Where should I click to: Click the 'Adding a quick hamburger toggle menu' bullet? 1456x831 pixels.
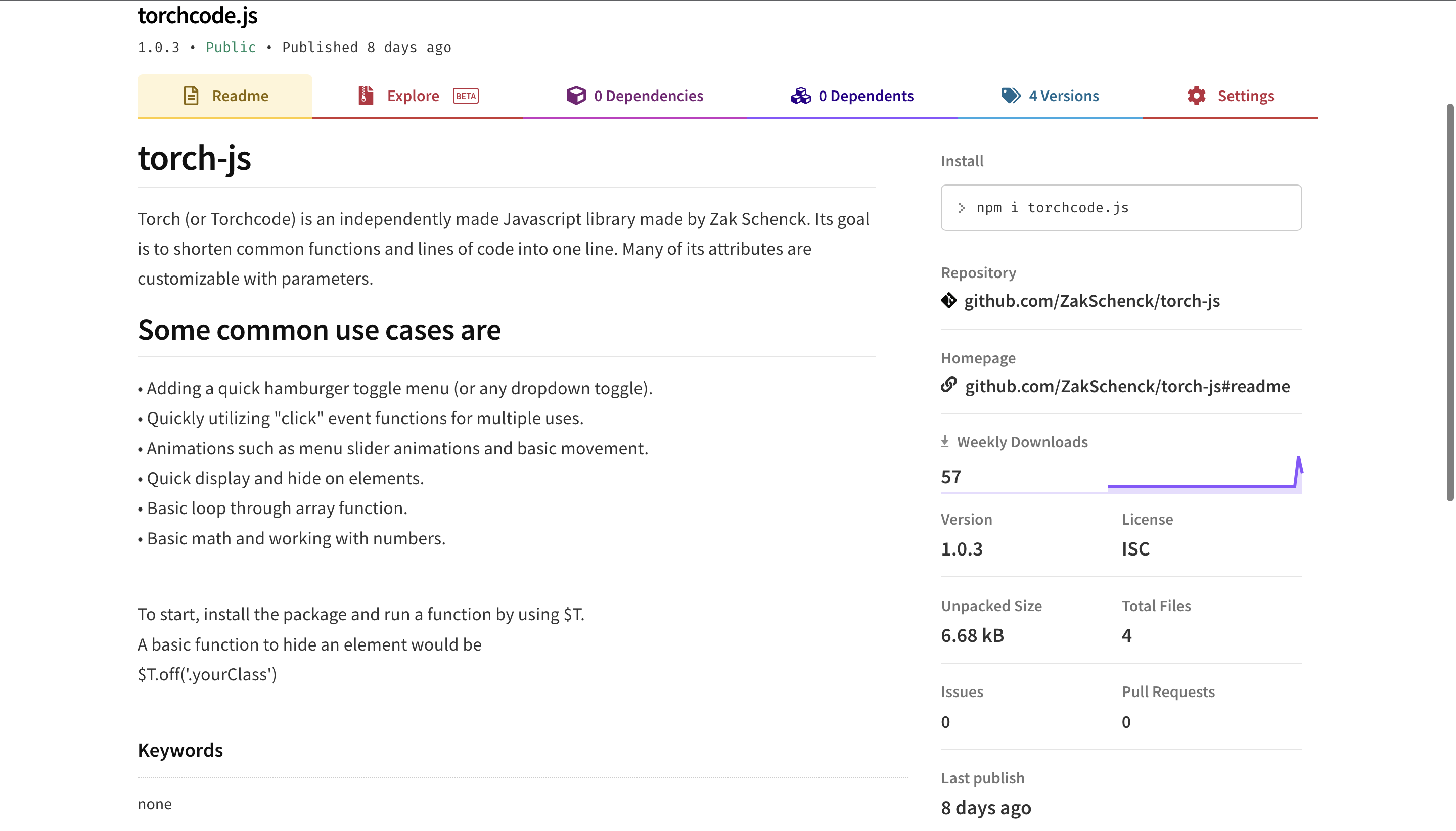(395, 389)
